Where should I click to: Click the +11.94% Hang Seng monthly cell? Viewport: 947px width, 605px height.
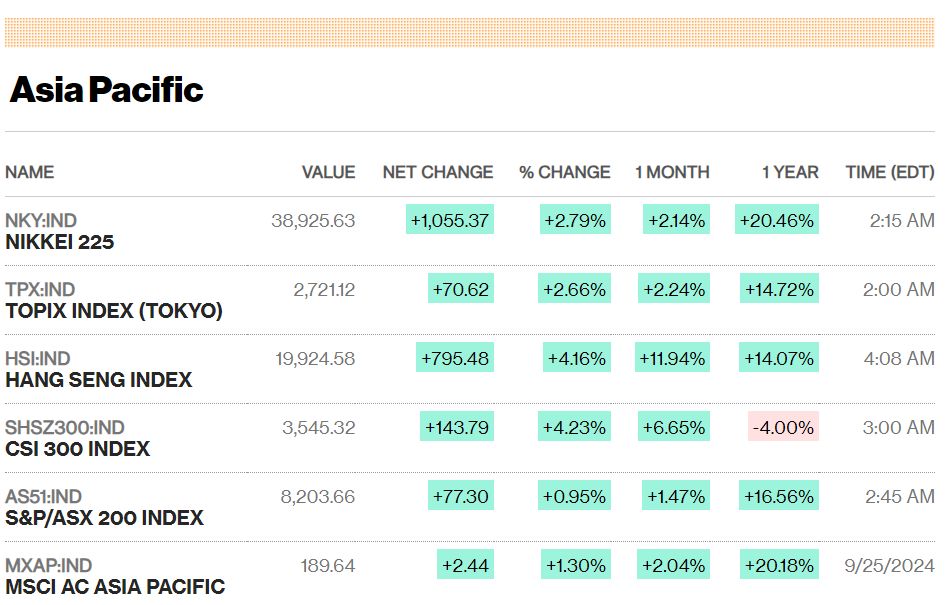coord(672,357)
